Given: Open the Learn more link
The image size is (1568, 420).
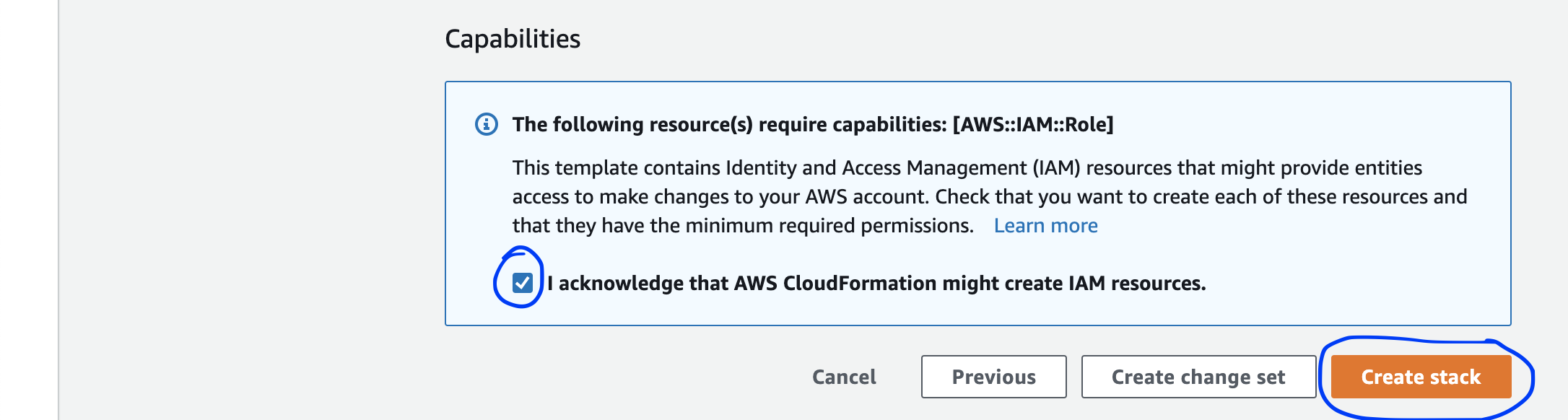Looking at the screenshot, I should click(x=1045, y=226).
